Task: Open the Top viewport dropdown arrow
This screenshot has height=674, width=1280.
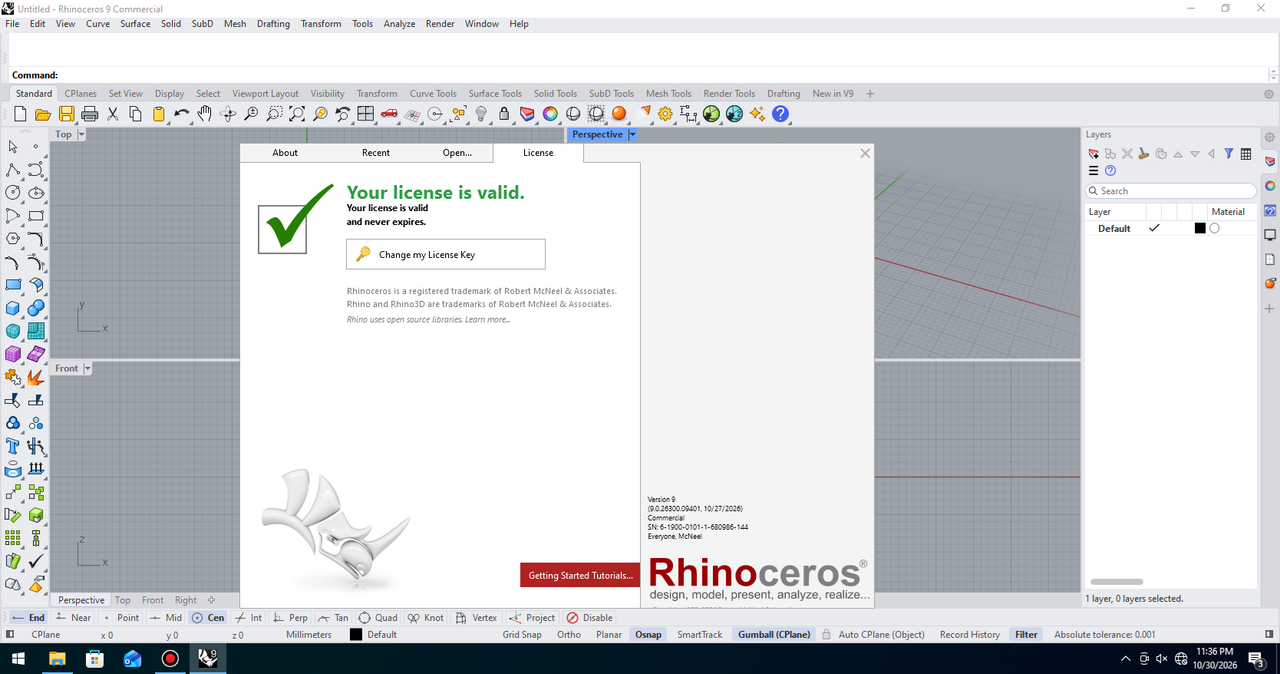Action: coord(81,134)
